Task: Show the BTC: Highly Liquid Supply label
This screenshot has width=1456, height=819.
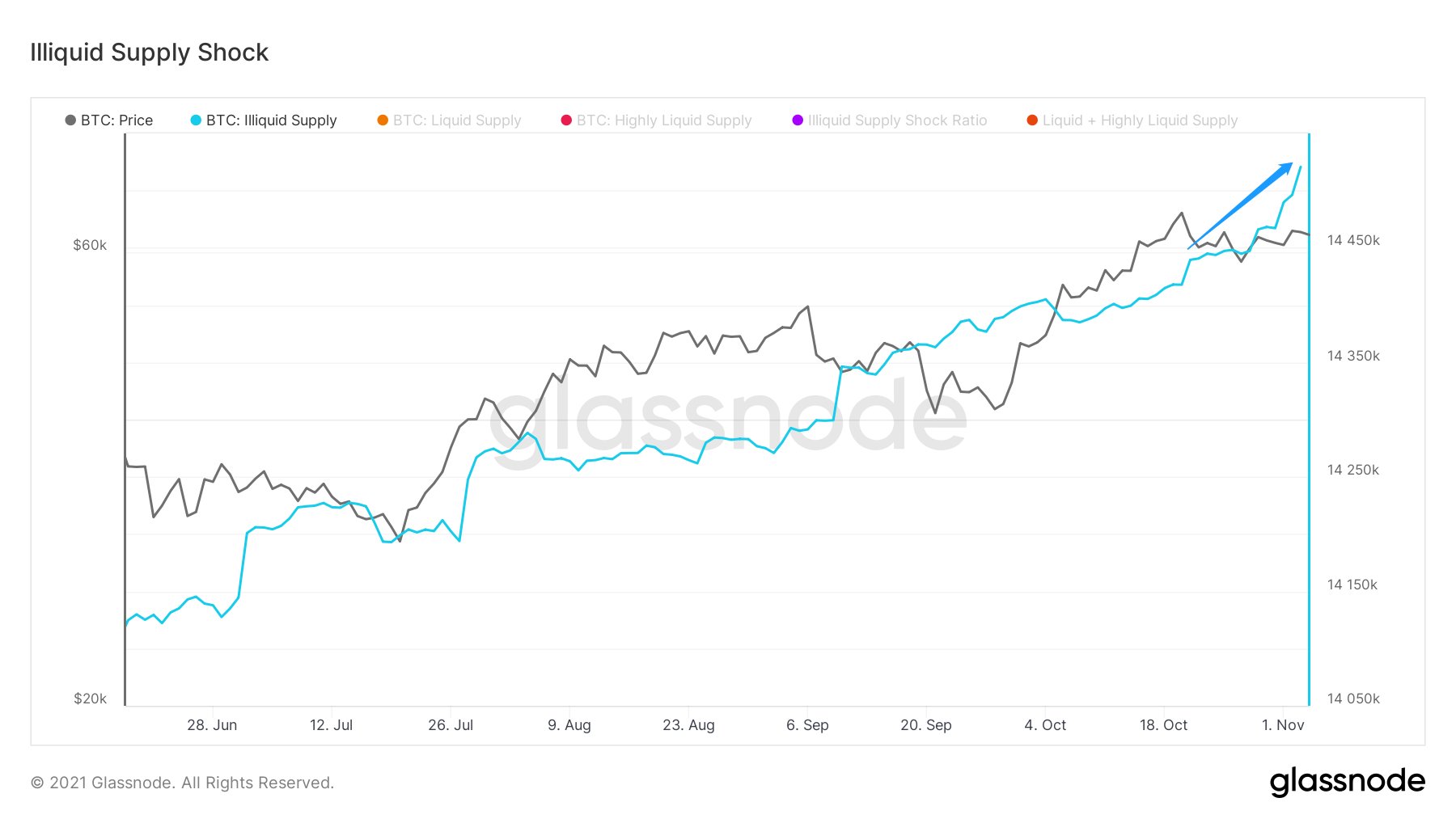Action: pos(664,120)
